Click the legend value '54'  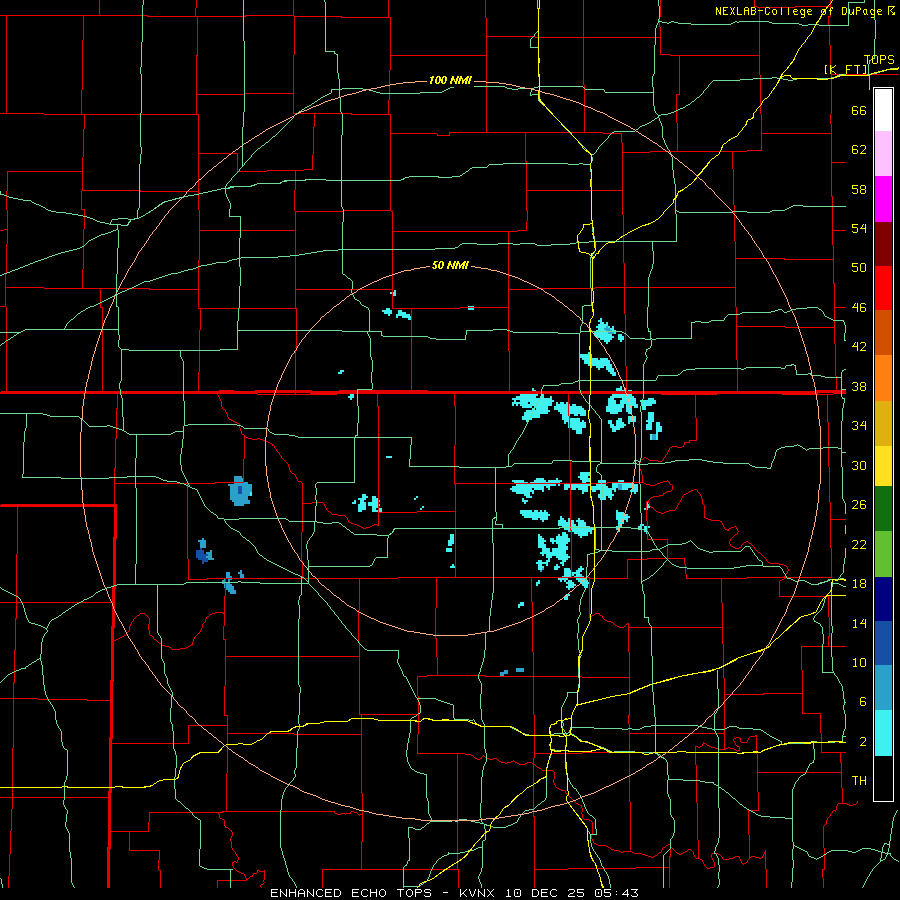click(x=859, y=228)
